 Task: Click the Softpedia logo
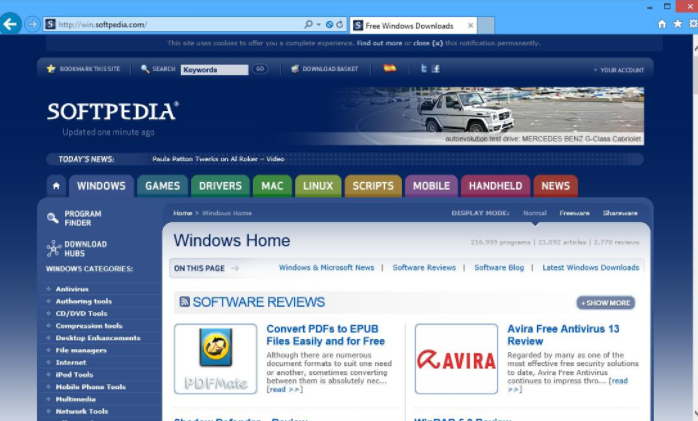click(x=113, y=111)
